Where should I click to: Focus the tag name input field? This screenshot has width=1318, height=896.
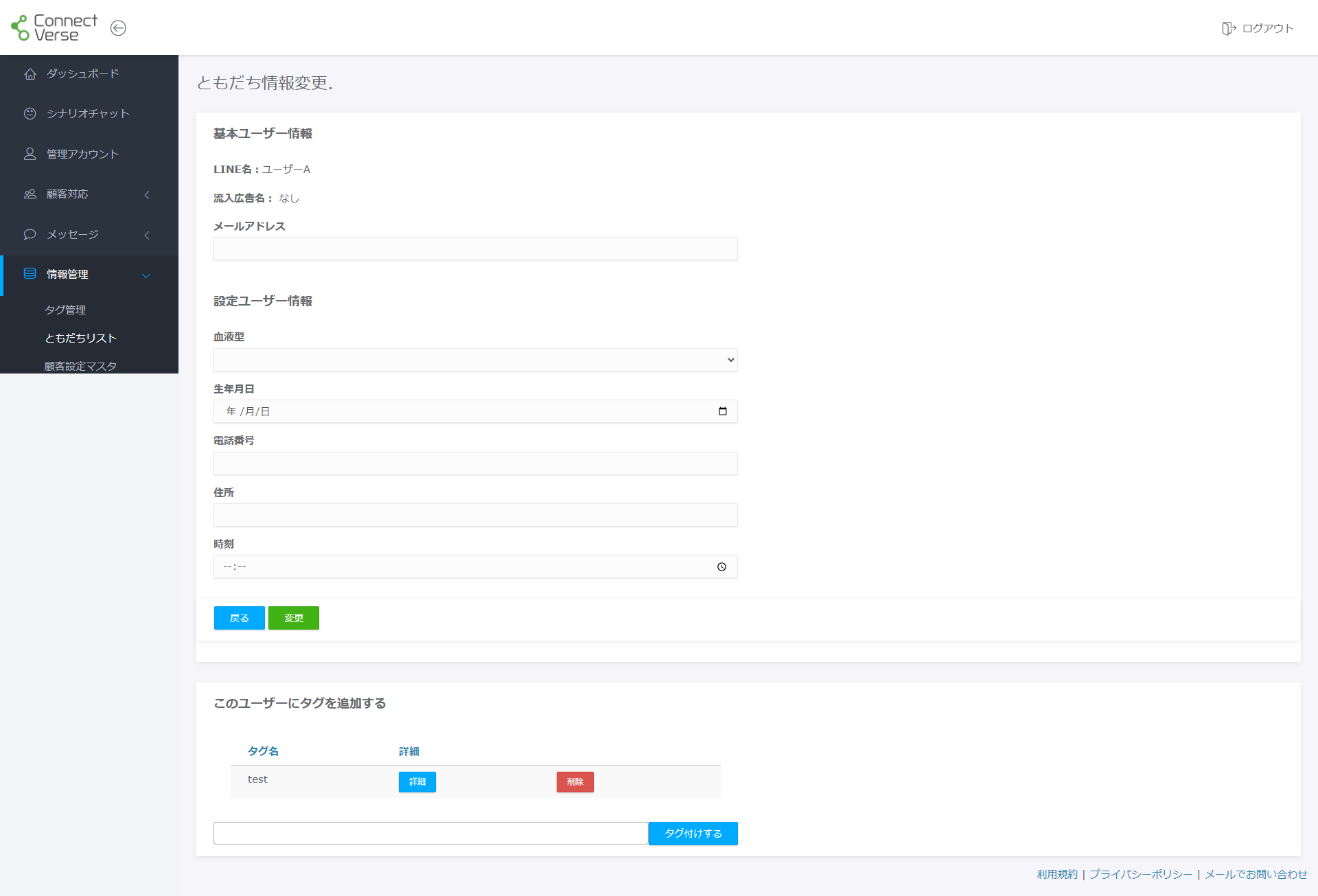click(431, 834)
